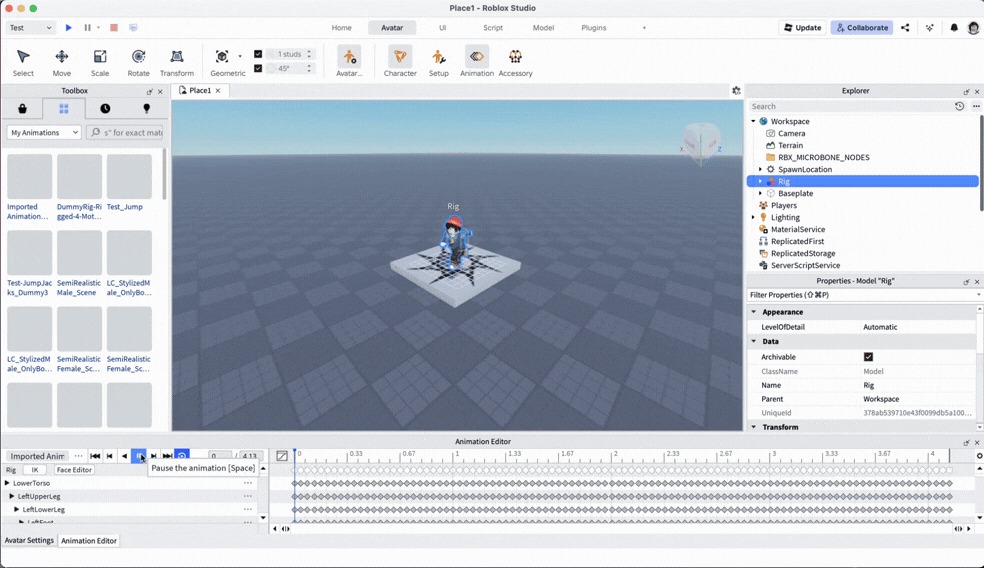The image size is (984, 568).
Task: Open the Animation Editor settings gear
Action: click(979, 456)
